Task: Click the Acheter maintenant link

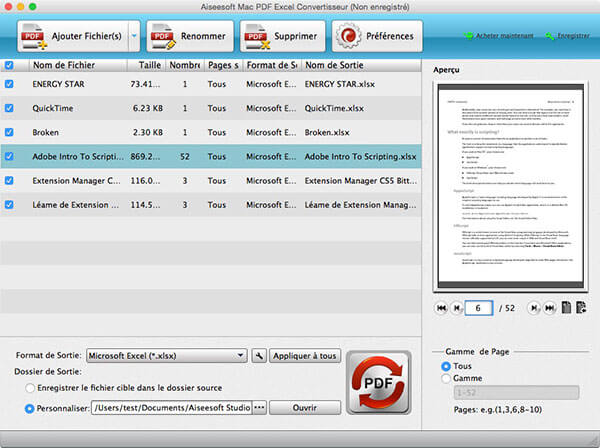Action: click(499, 36)
